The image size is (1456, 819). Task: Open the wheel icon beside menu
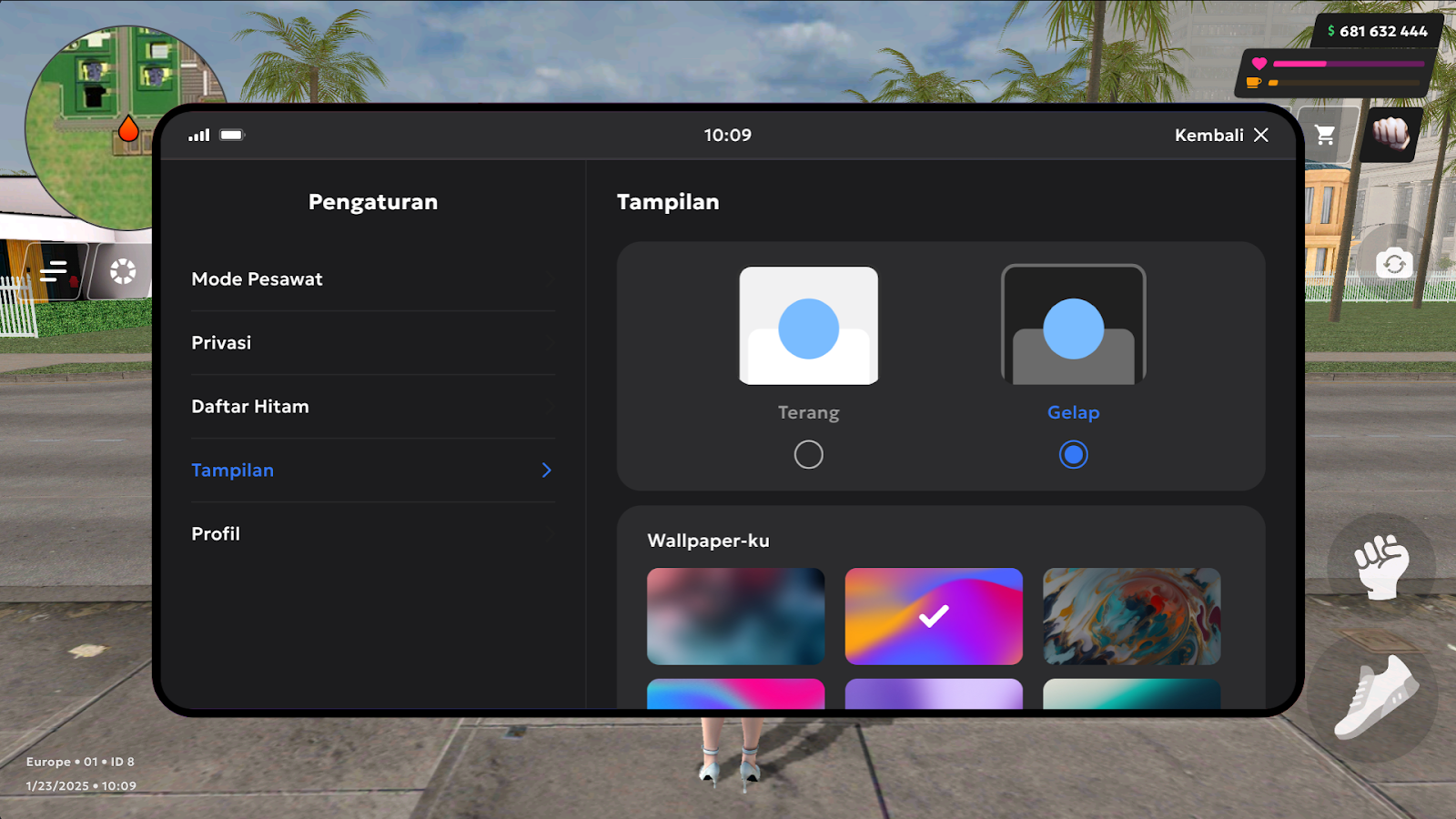[123, 271]
